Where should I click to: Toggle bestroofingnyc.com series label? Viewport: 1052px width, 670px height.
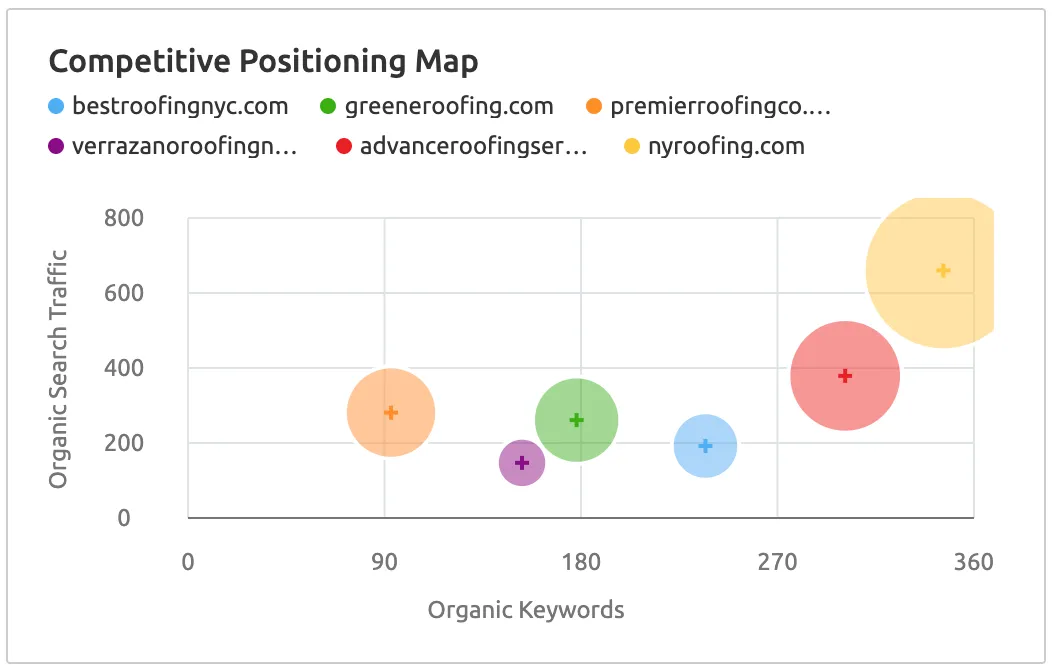180,107
